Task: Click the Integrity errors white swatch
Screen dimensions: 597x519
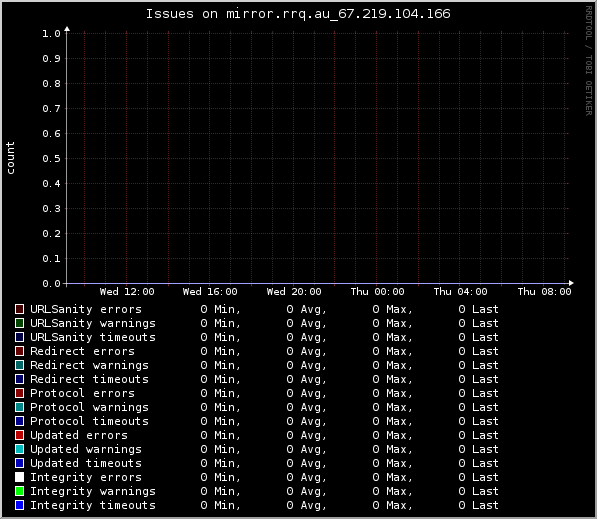Action: [19, 477]
